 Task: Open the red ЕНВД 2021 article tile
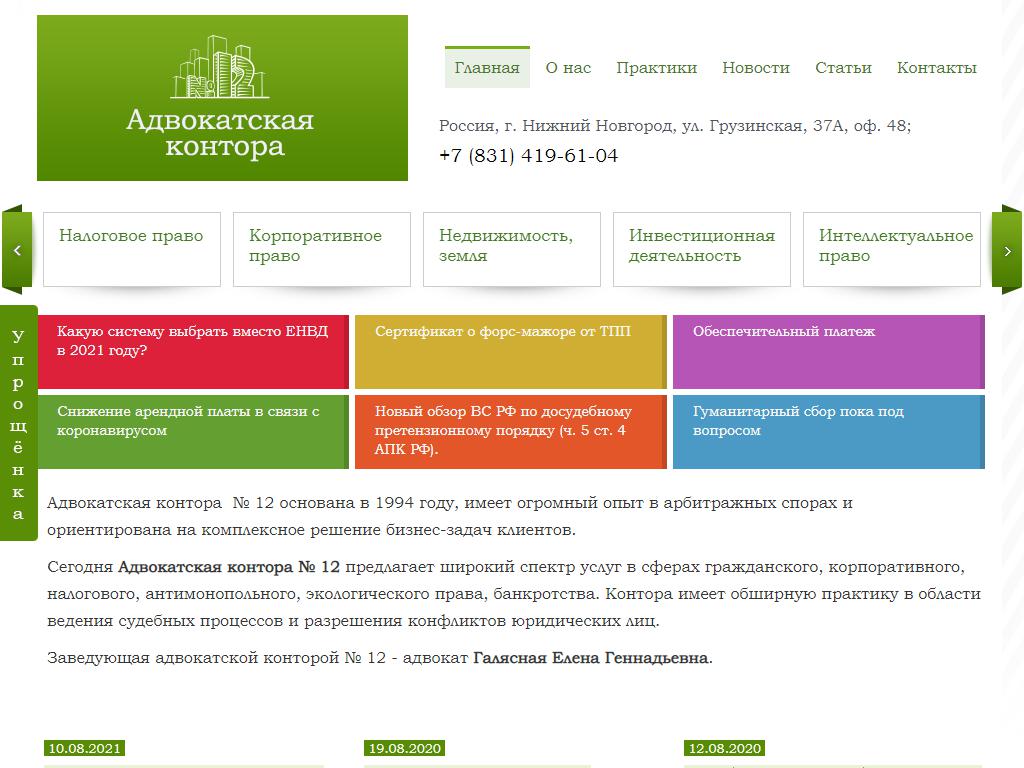pyautogui.click(x=192, y=351)
